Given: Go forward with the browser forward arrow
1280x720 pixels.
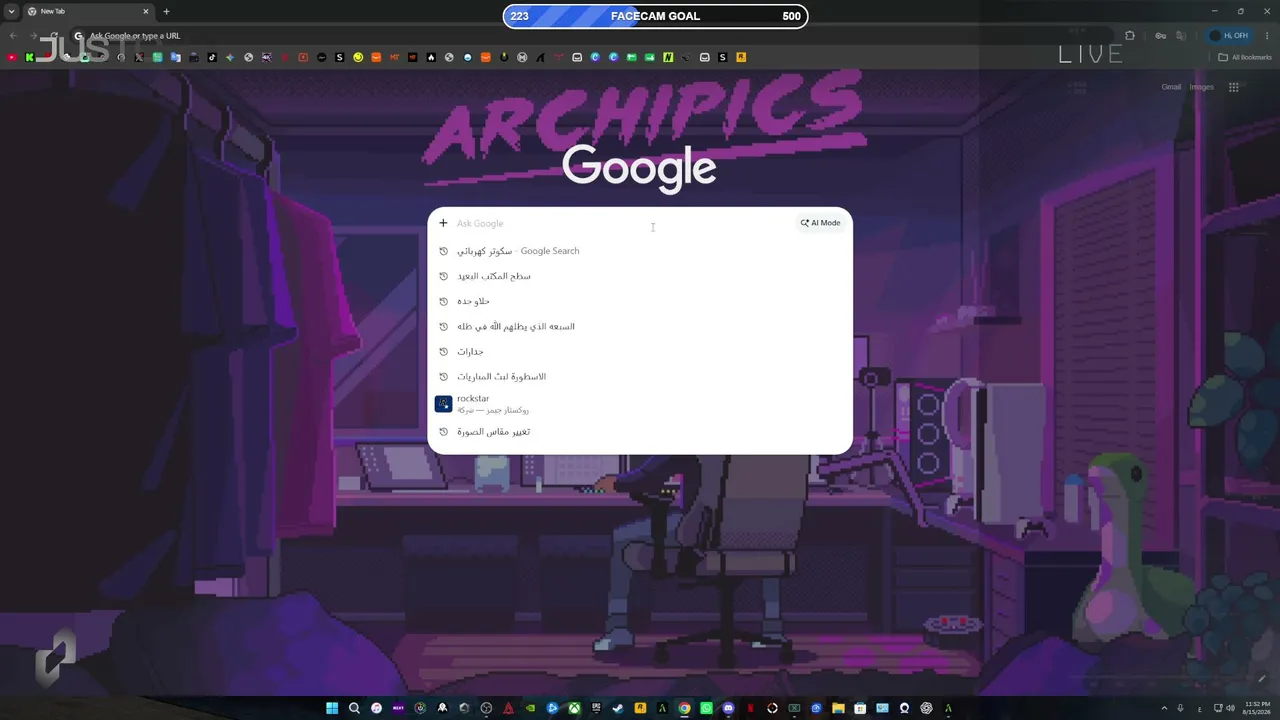Looking at the screenshot, I should 33,36.
